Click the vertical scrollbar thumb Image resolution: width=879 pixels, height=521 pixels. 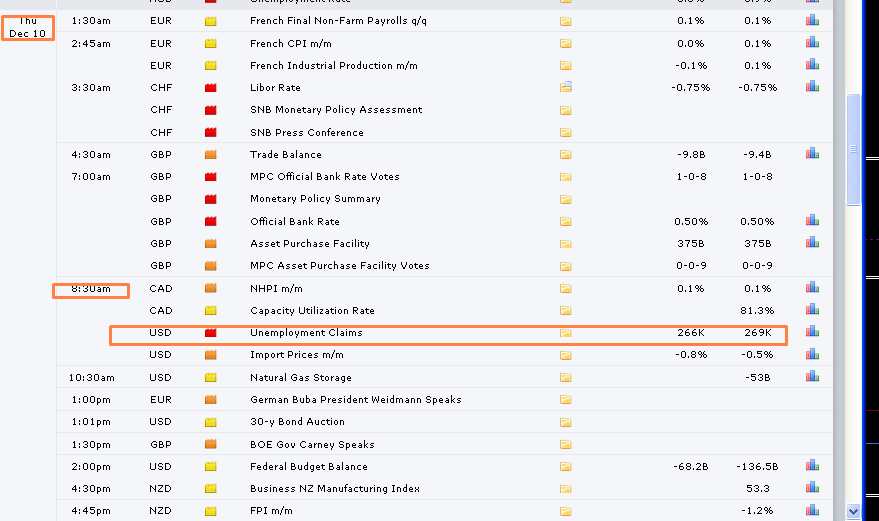853,150
